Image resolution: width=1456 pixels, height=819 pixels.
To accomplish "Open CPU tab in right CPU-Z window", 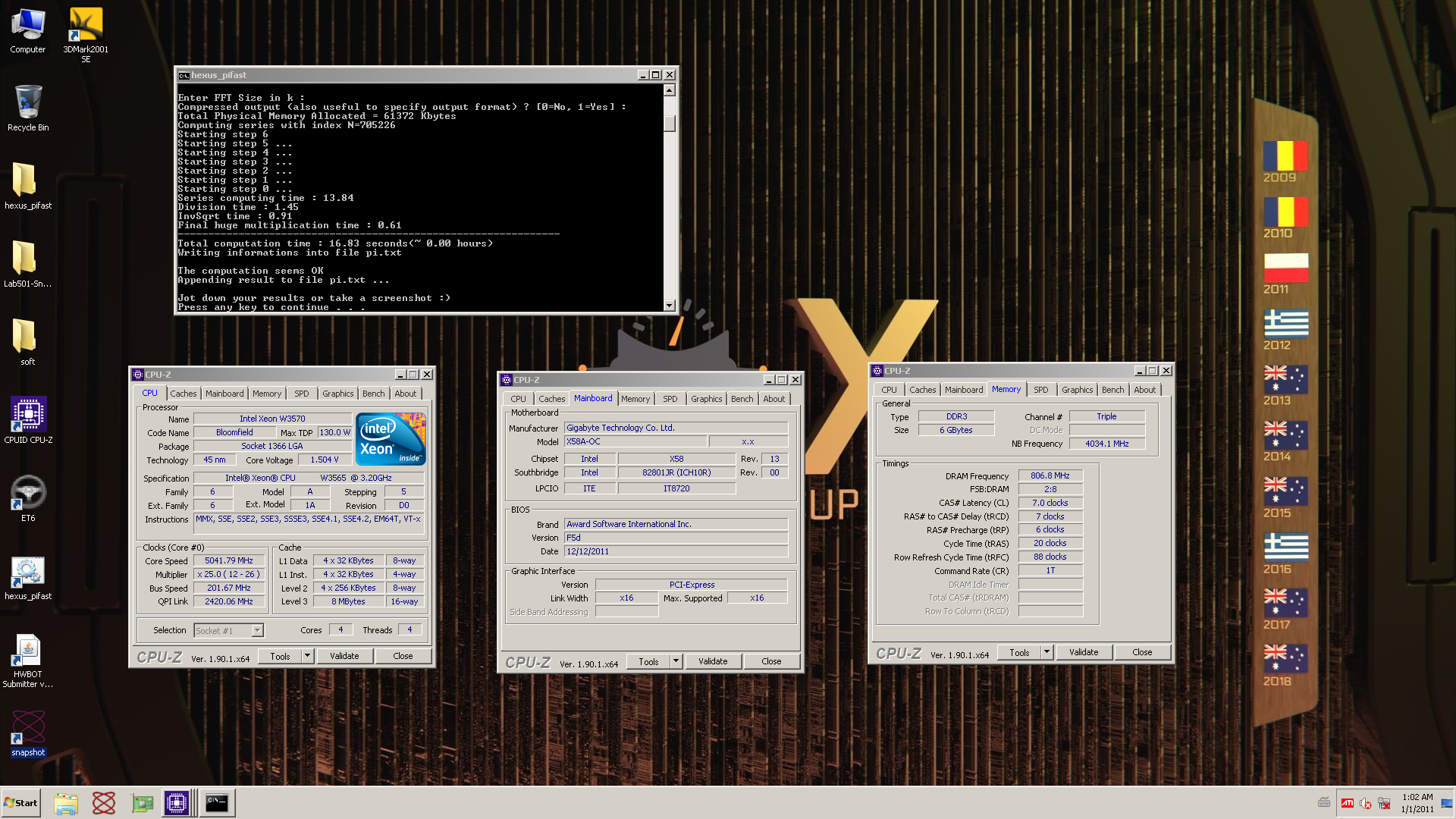I will [x=889, y=390].
